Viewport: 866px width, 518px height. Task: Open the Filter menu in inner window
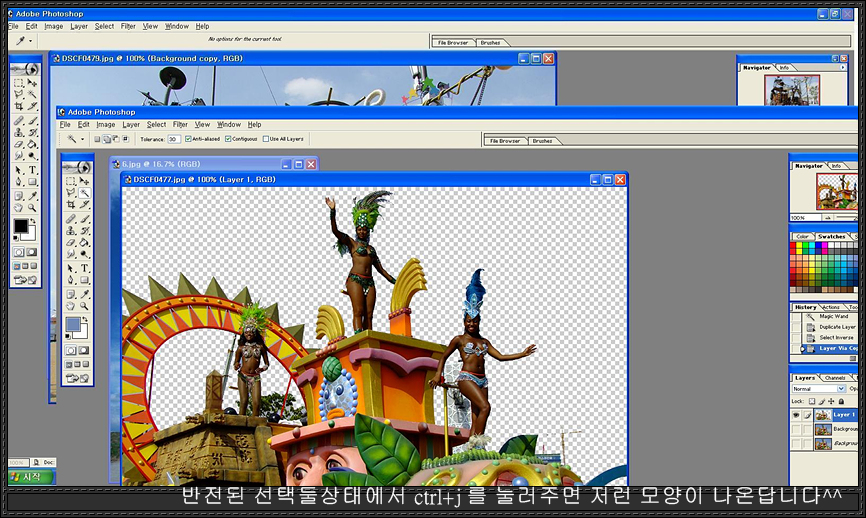tap(180, 125)
